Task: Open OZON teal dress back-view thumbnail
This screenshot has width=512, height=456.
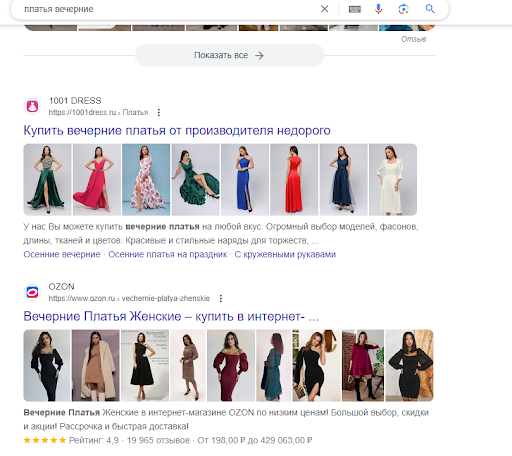Action: click(x=273, y=365)
